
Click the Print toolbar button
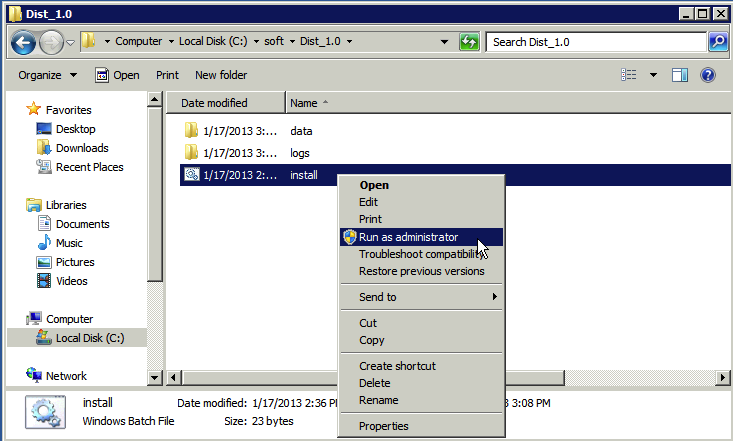pyautogui.click(x=167, y=75)
